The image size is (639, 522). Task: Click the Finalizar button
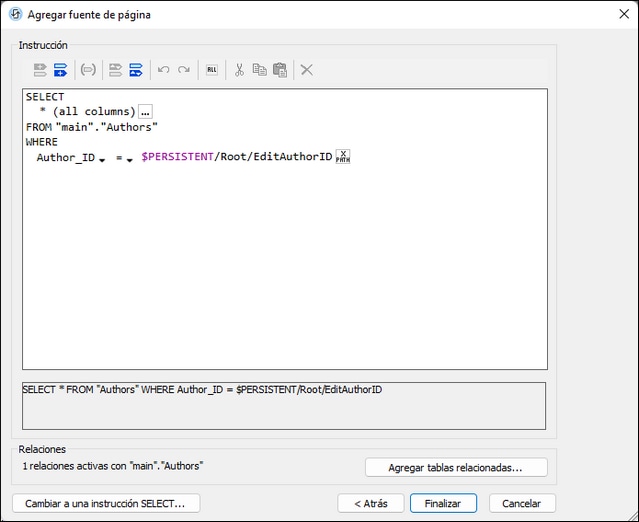pos(443,503)
